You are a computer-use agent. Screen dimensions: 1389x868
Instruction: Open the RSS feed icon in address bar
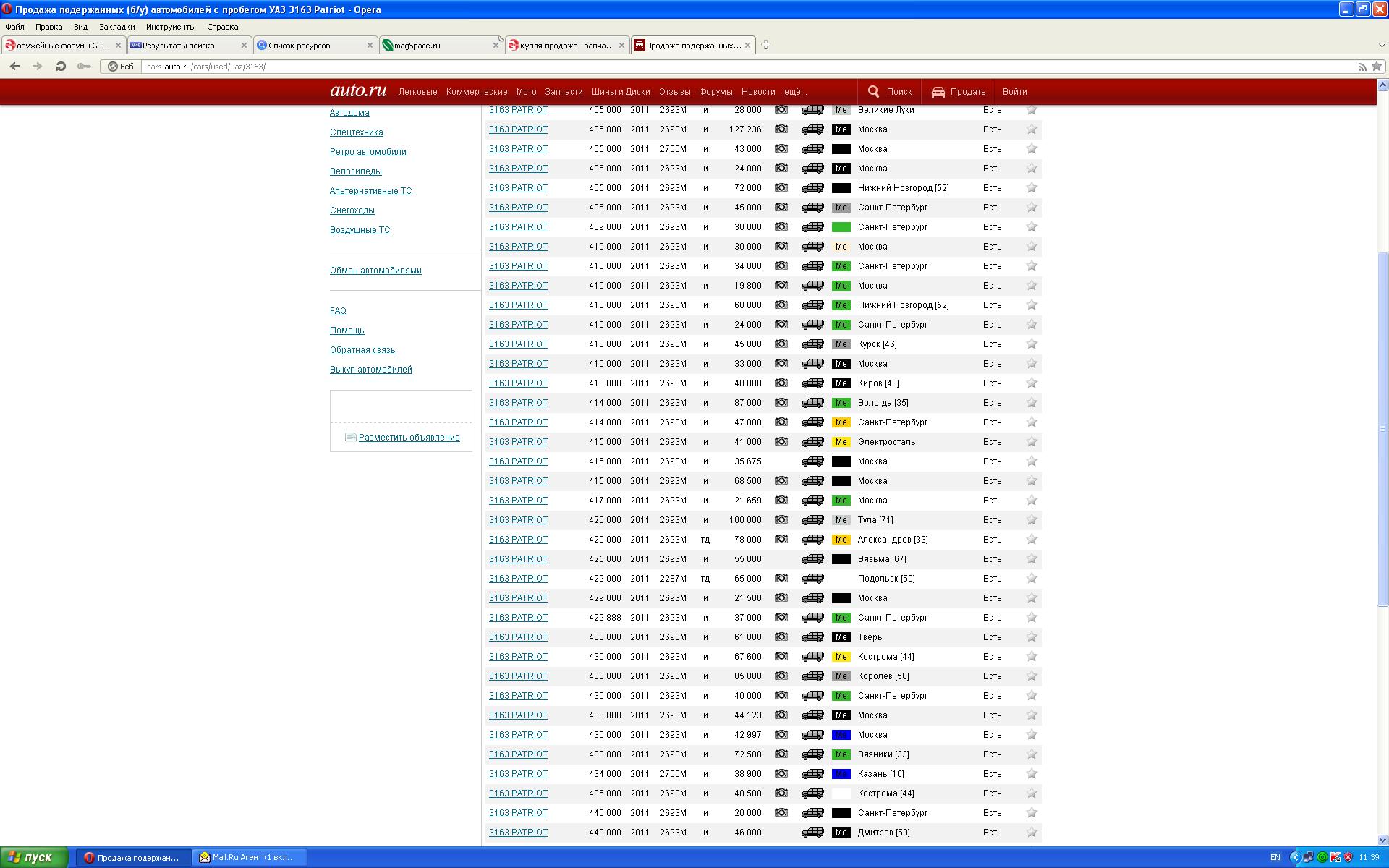click(1362, 67)
